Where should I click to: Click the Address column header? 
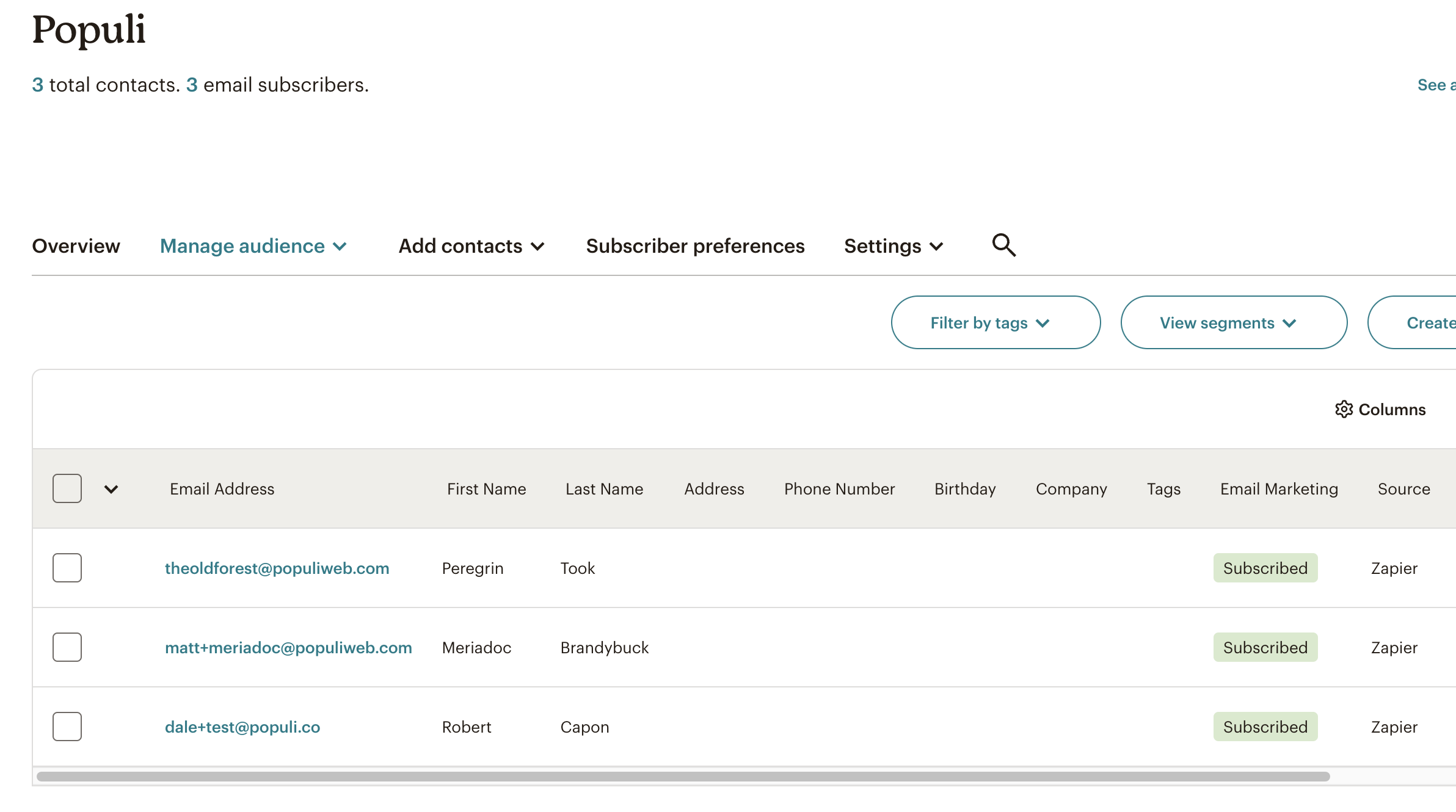(714, 489)
